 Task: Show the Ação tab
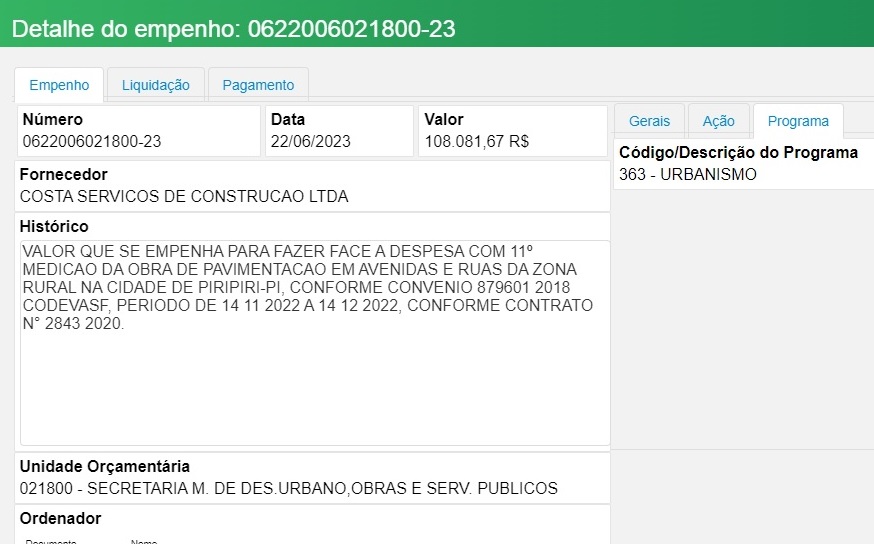pos(718,121)
